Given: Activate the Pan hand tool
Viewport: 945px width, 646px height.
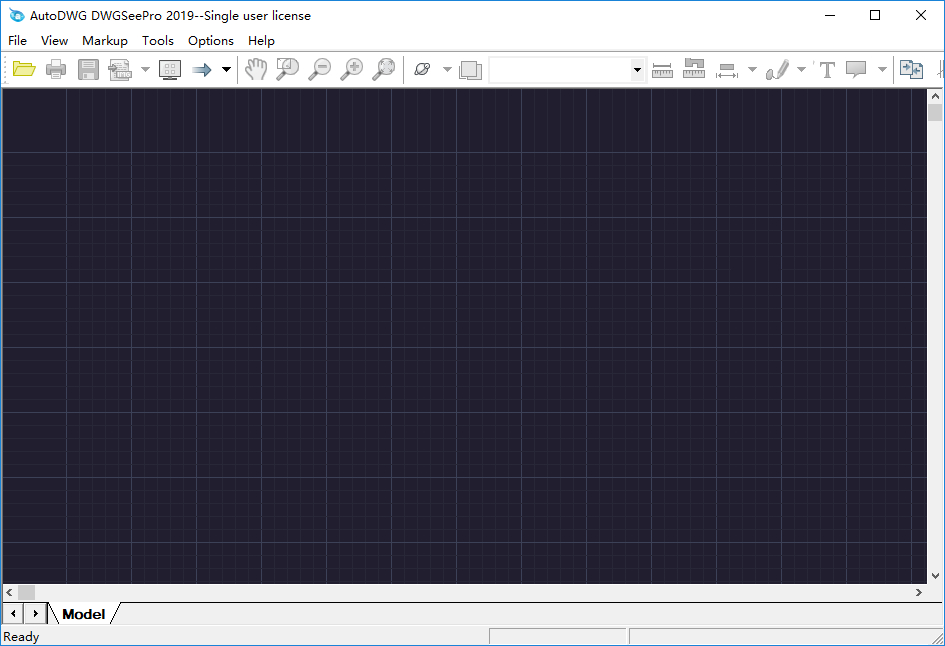Looking at the screenshot, I should pos(256,69).
